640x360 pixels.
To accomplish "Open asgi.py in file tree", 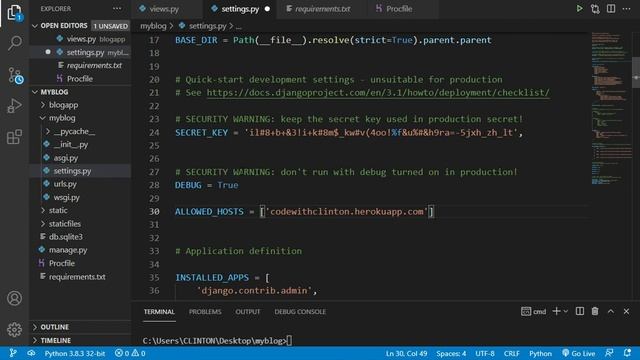I will [x=66, y=158].
